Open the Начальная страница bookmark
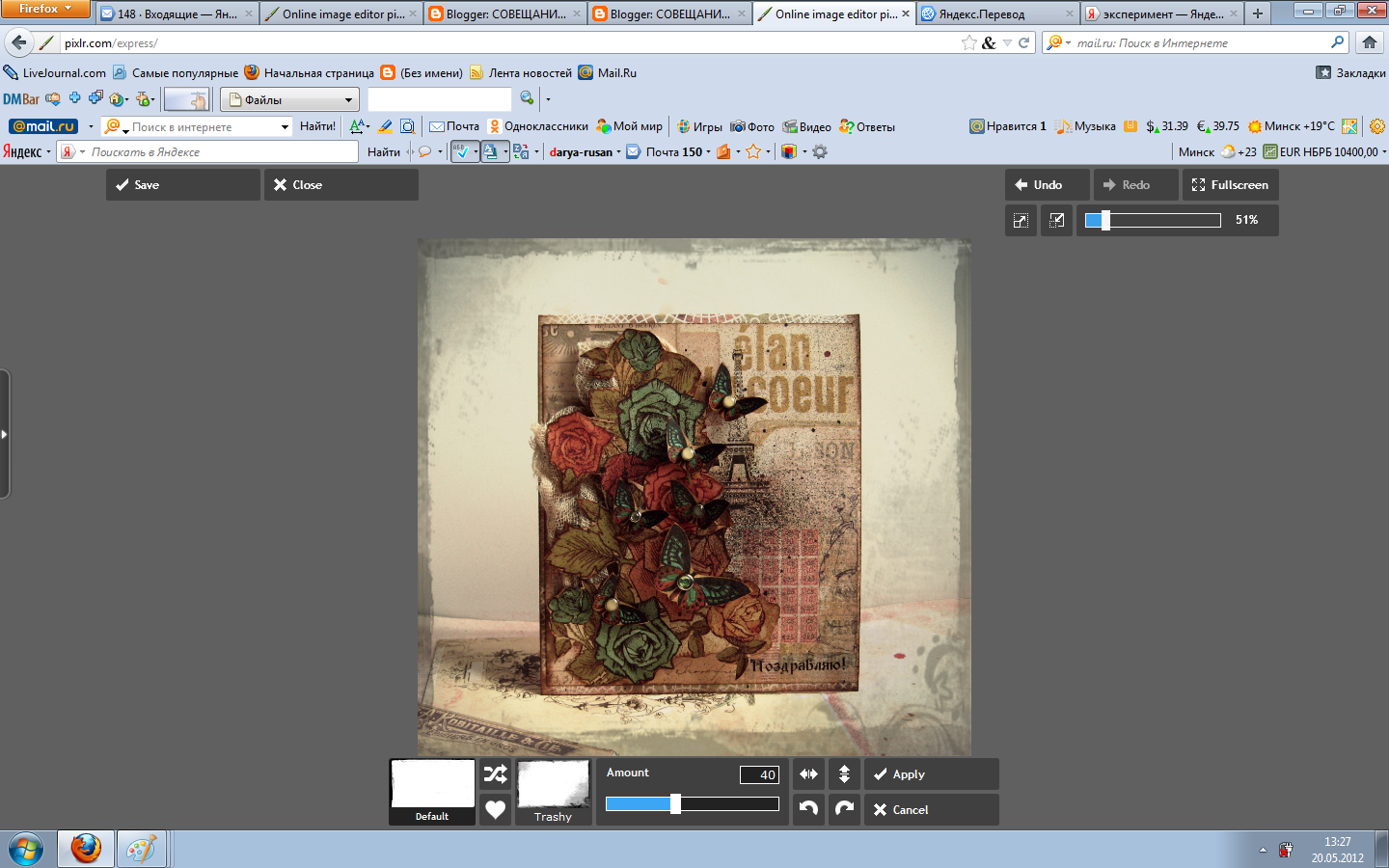The height and width of the screenshot is (868, 1389). click(x=310, y=72)
